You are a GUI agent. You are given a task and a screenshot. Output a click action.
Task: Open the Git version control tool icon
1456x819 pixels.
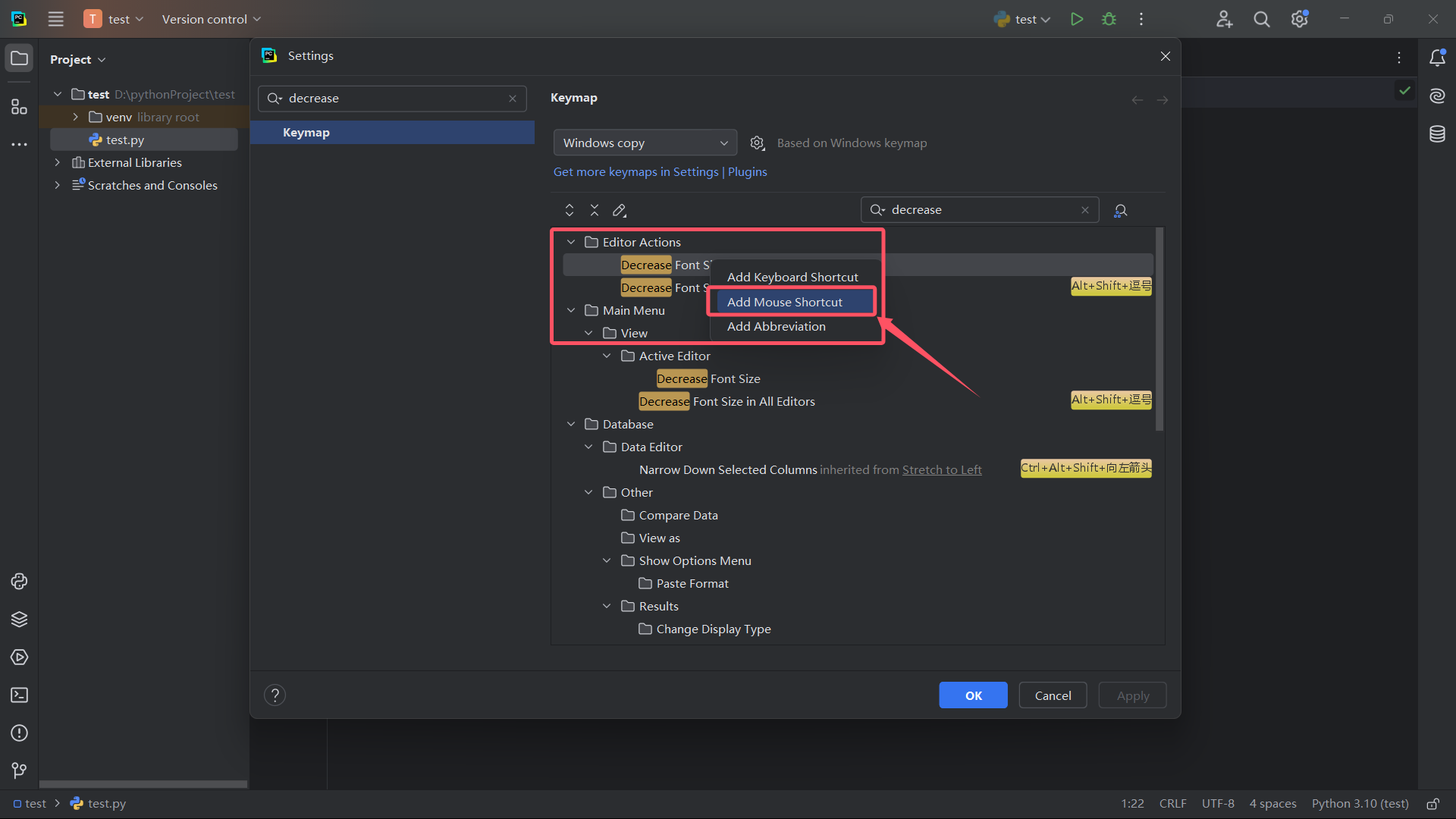[19, 770]
